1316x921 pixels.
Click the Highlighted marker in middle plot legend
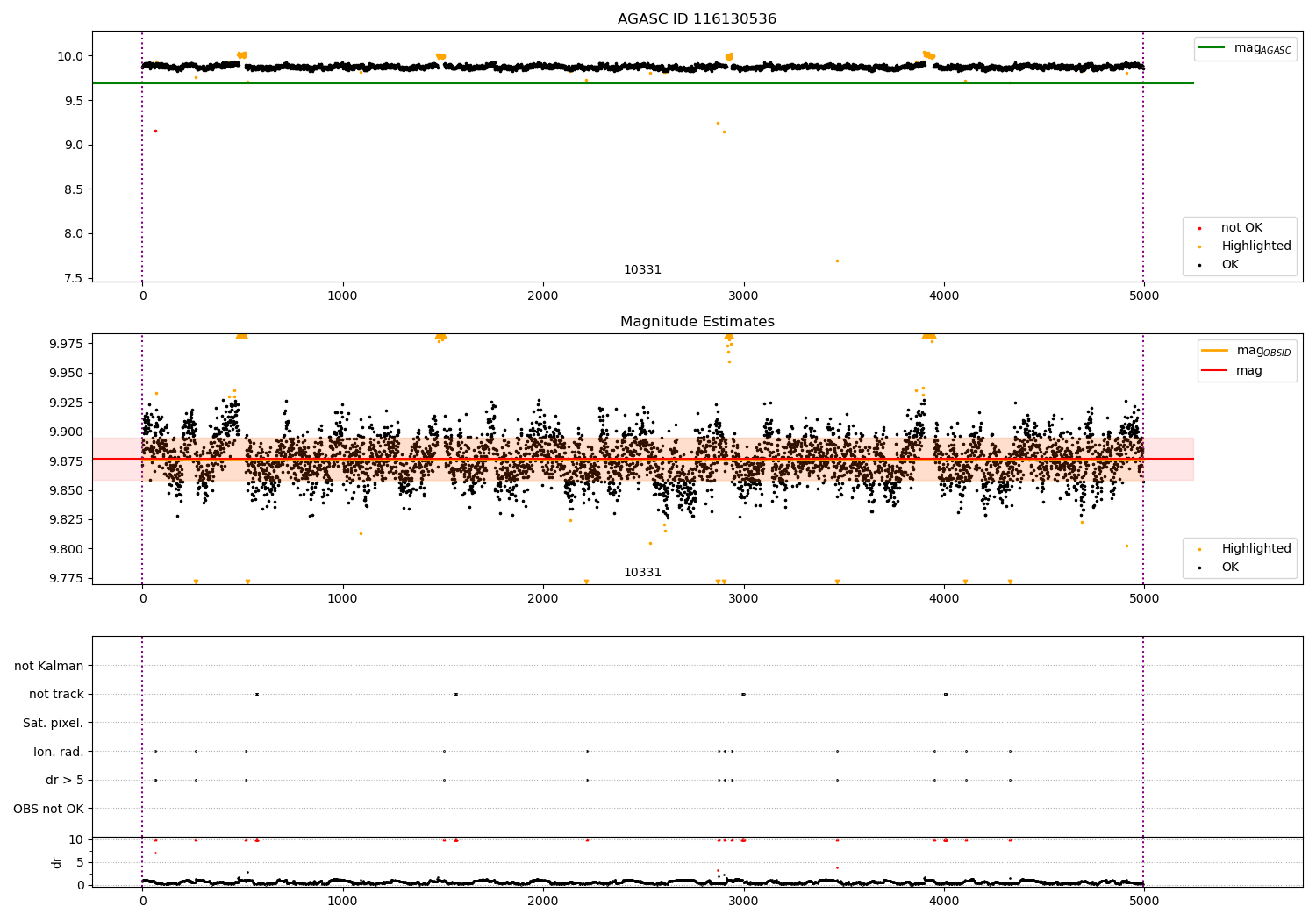click(x=1199, y=549)
